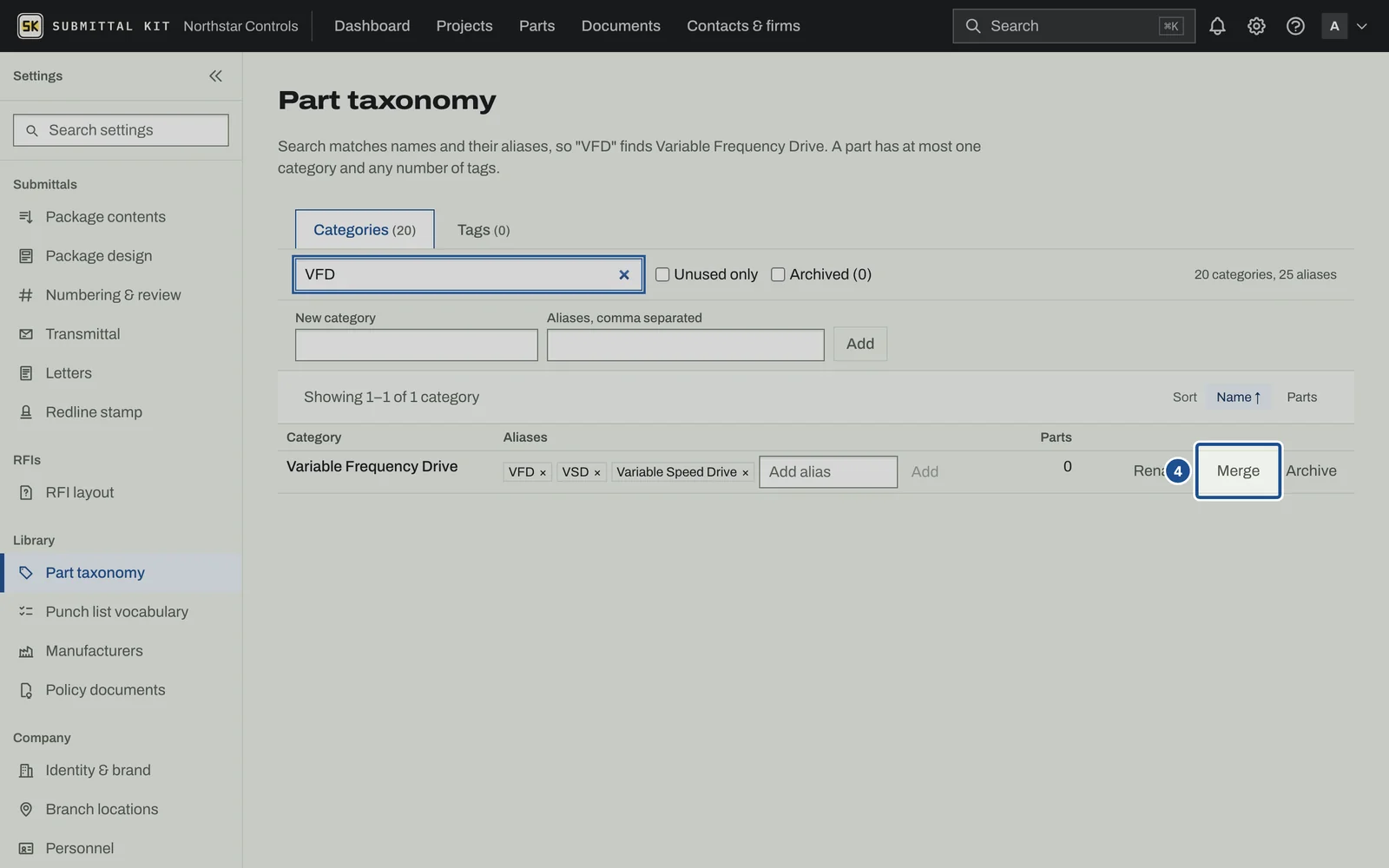Image resolution: width=1389 pixels, height=868 pixels.
Task: Sort categories by Parts
Action: point(1301,397)
